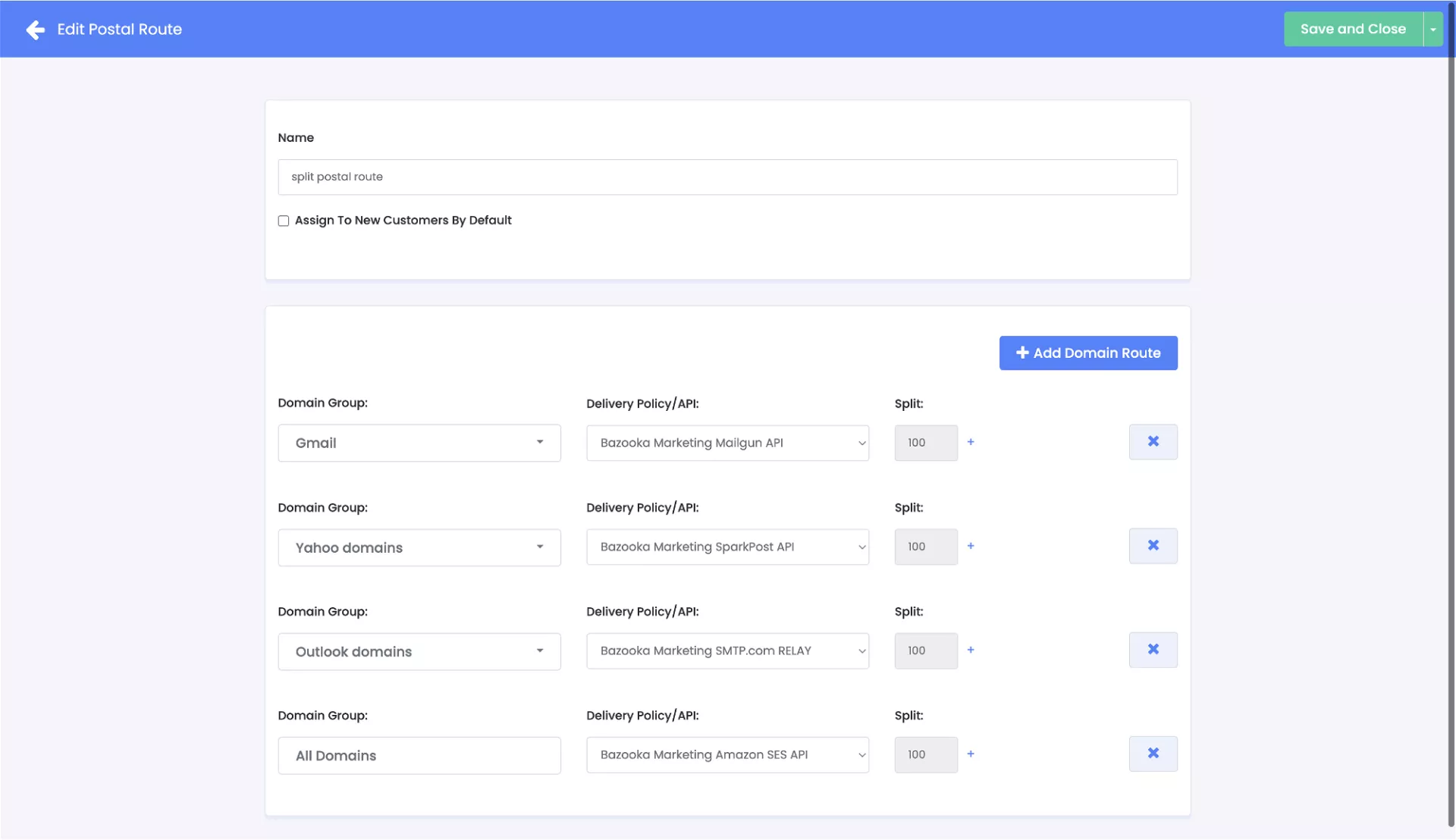1456x840 pixels.
Task: Click plus icon beside Yahoo split
Action: tap(971, 546)
